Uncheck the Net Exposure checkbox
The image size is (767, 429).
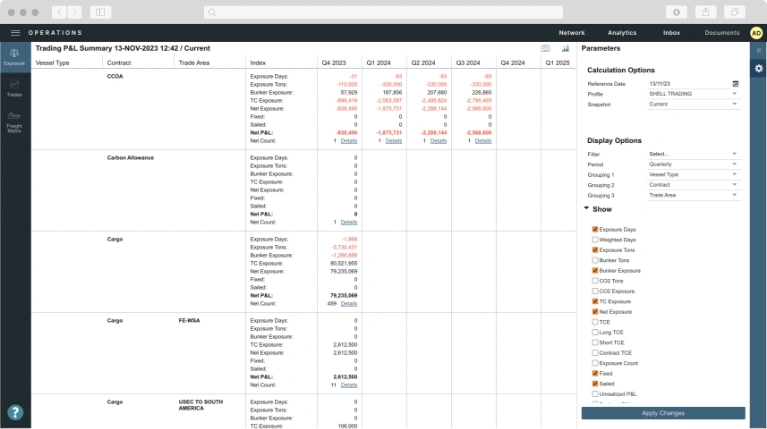tap(595, 311)
